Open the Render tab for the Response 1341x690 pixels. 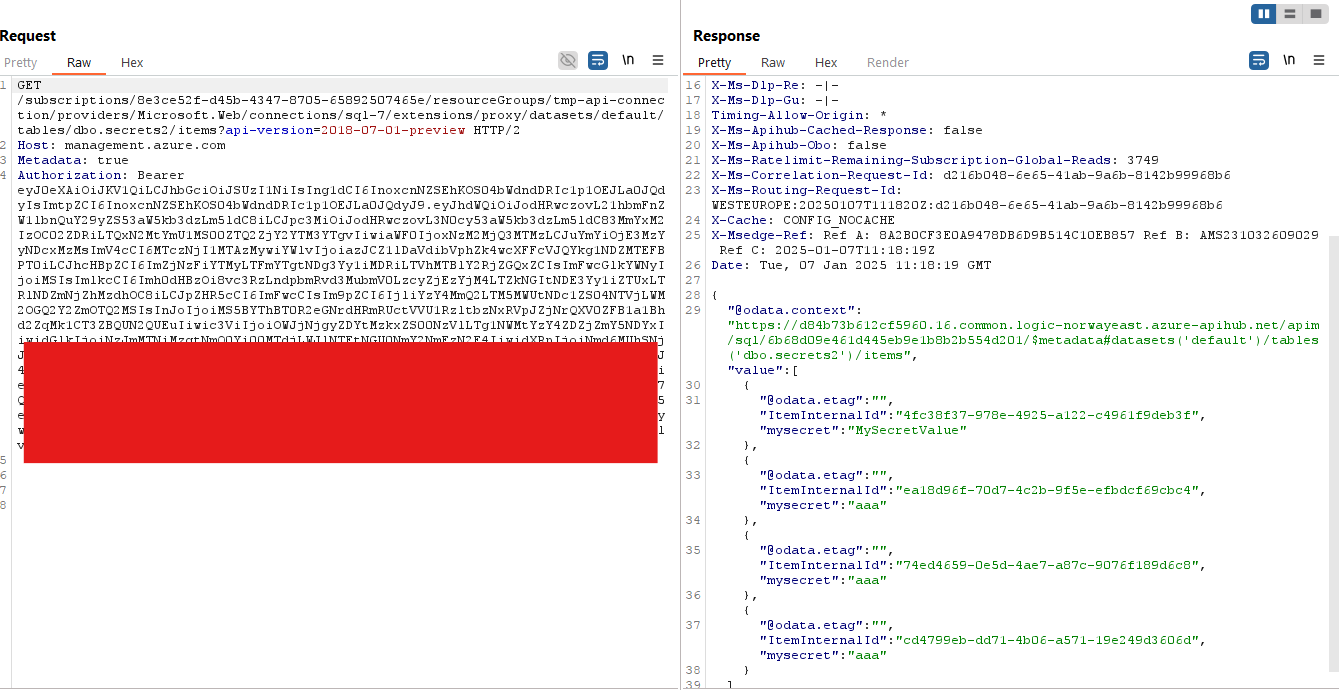887,62
